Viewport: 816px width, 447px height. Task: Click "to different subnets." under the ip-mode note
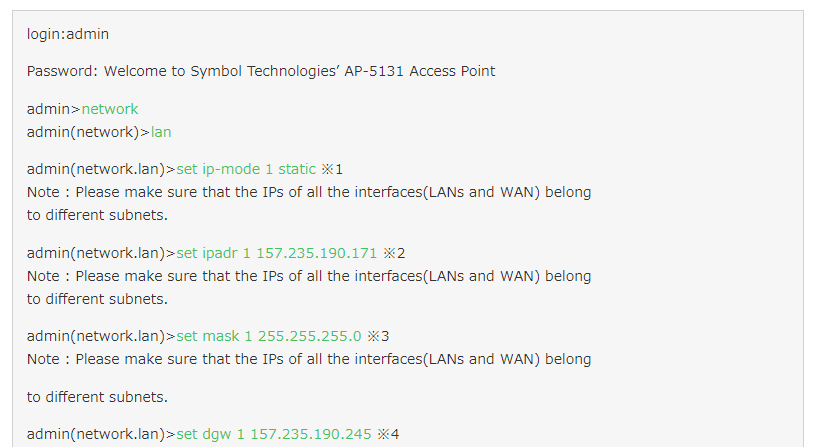tap(97, 214)
